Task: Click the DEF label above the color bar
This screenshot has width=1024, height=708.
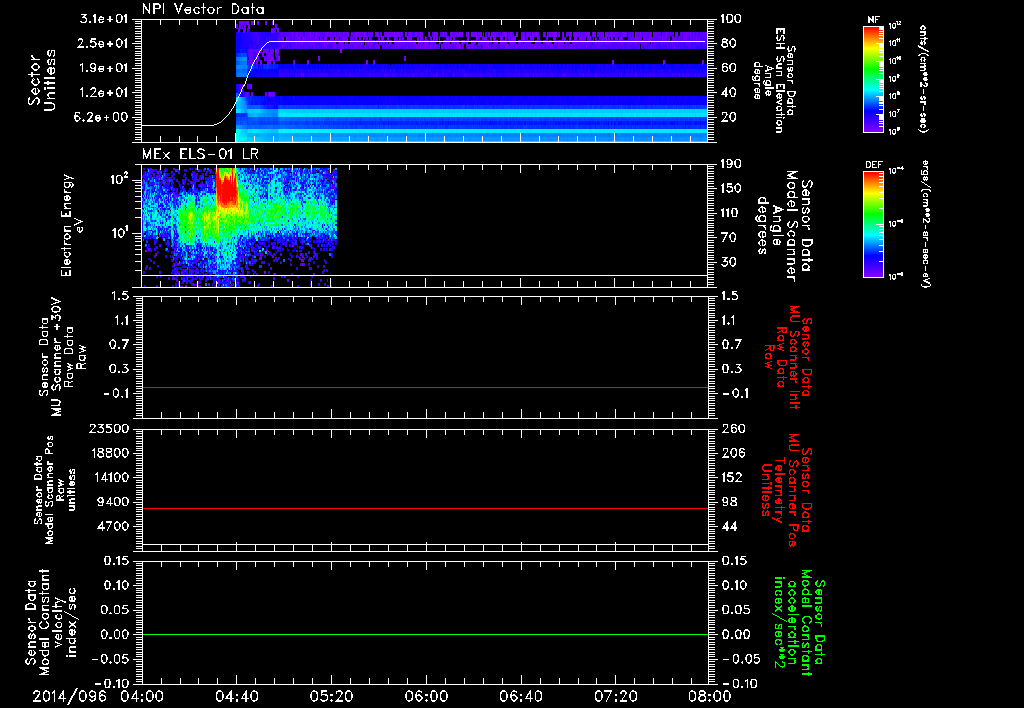Action: pyautogui.click(x=873, y=165)
